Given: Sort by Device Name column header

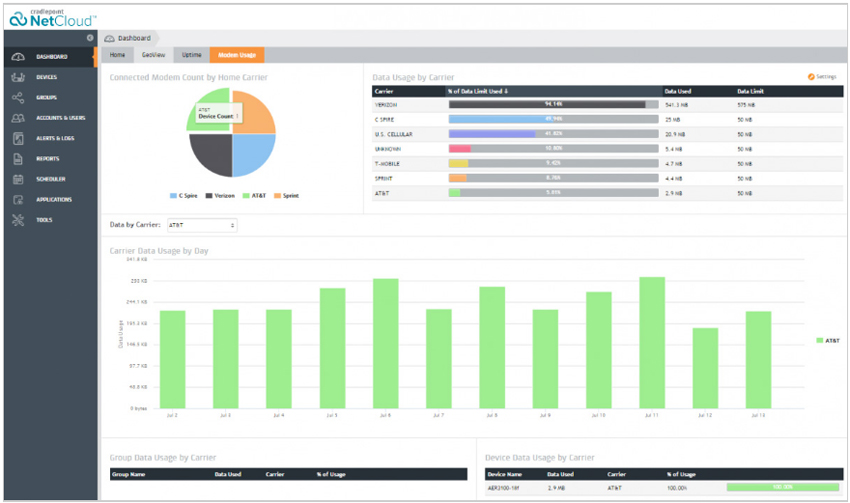Looking at the screenshot, I should coord(505,474).
